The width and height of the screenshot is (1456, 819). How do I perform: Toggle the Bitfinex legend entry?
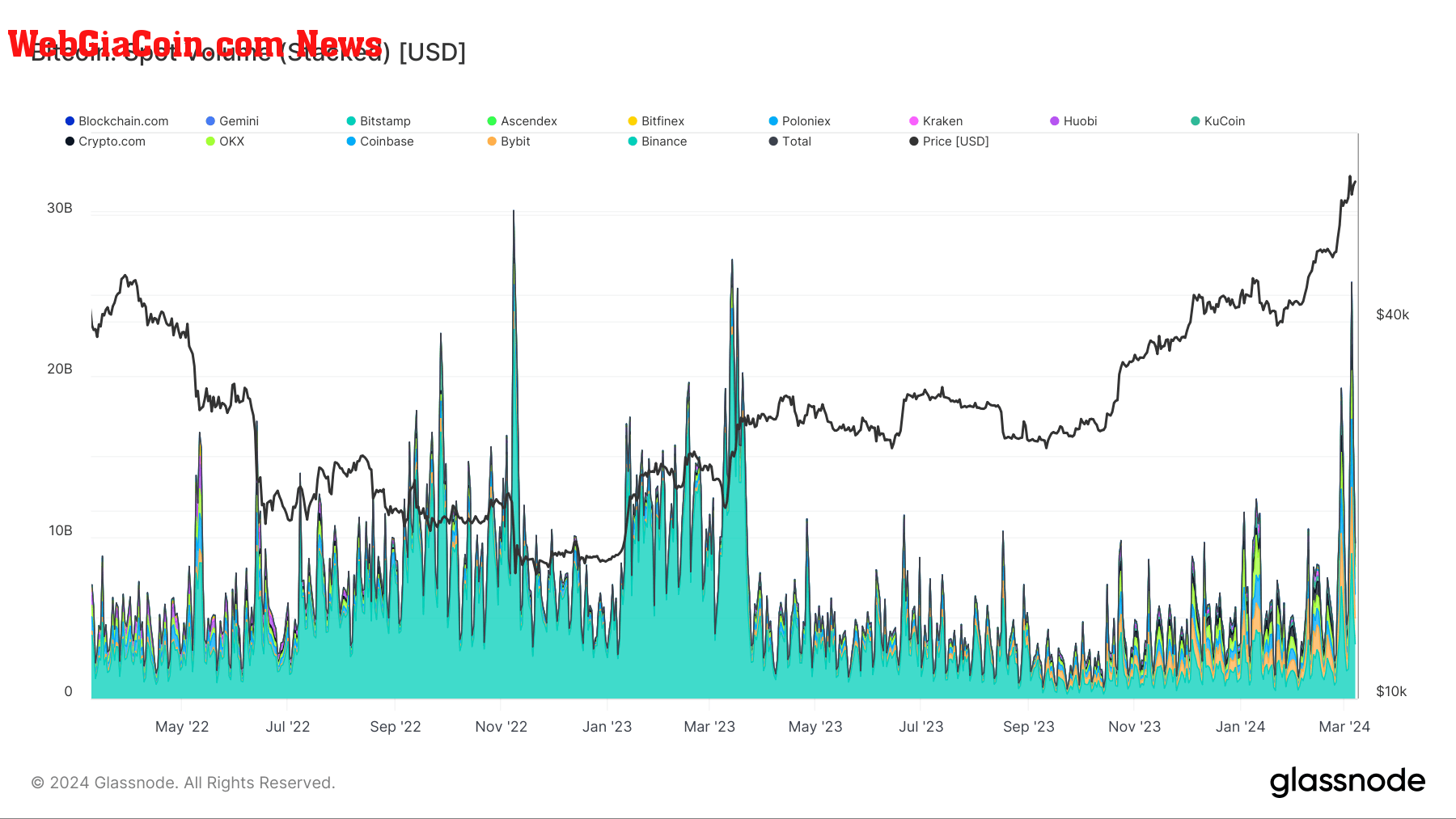pos(656,121)
